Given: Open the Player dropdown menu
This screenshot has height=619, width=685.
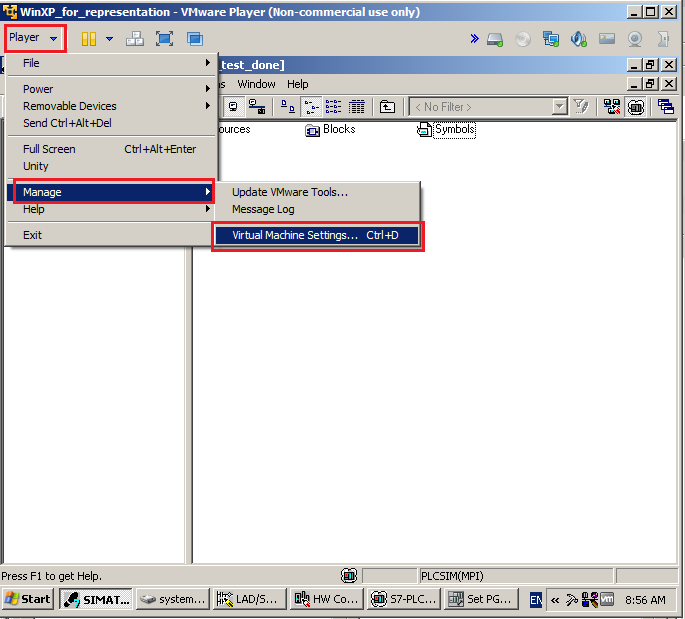Looking at the screenshot, I should point(33,38).
